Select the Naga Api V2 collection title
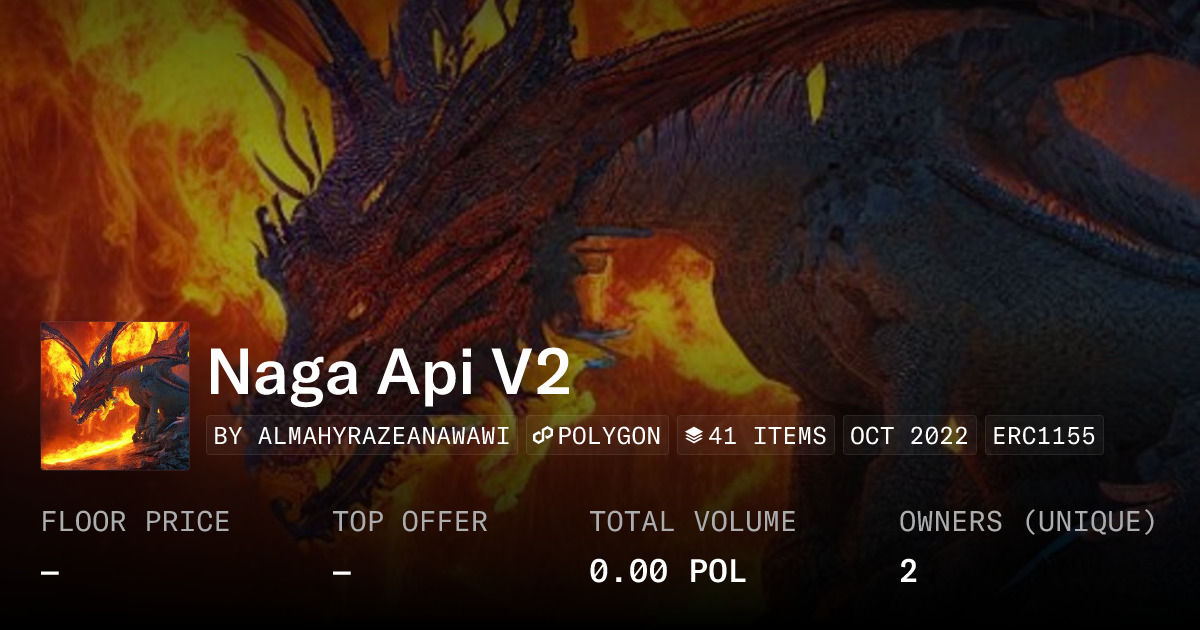This screenshot has width=1200, height=630. (389, 373)
